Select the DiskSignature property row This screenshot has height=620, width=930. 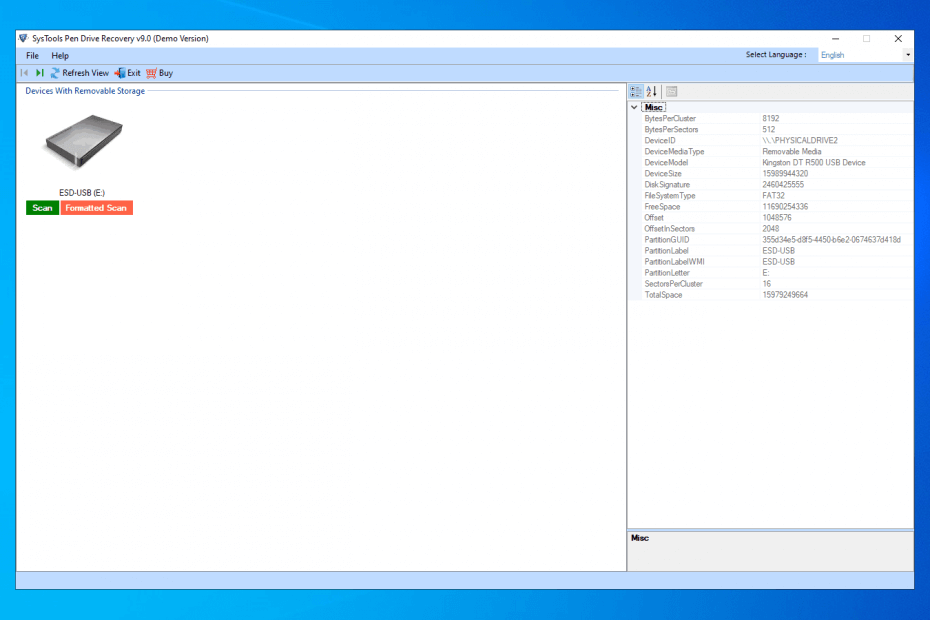click(x=778, y=185)
